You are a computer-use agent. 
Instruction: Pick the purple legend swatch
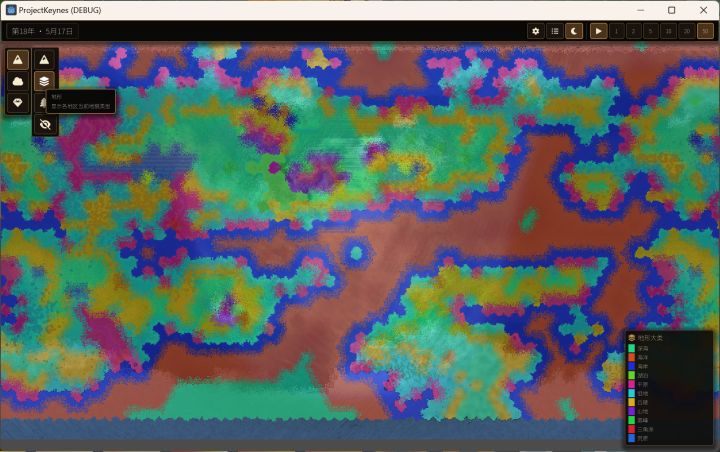(x=631, y=411)
